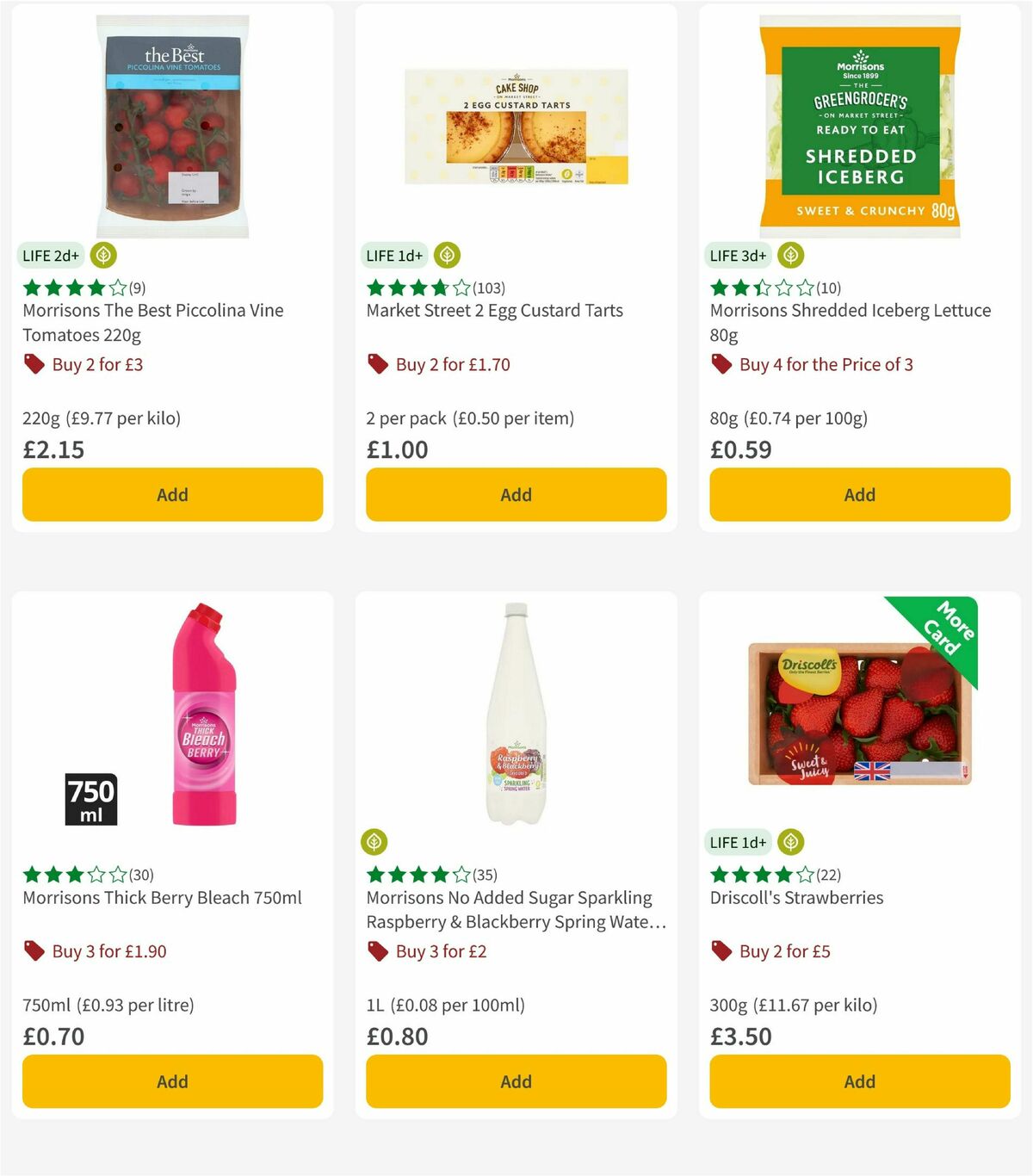Viewport: 1033px width, 1176px height.
Task: Click the leaf icon on the sparkling water product
Action: tap(376, 842)
